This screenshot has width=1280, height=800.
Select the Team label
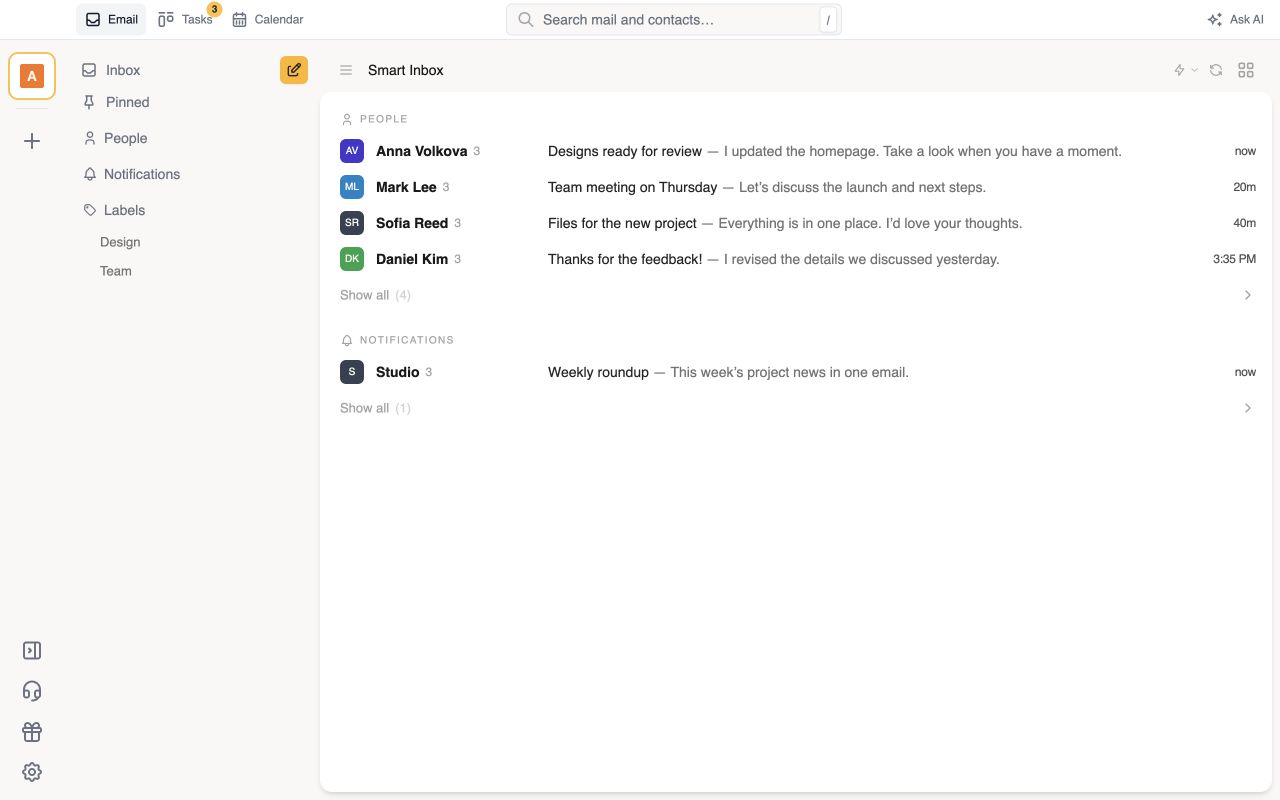click(x=116, y=271)
